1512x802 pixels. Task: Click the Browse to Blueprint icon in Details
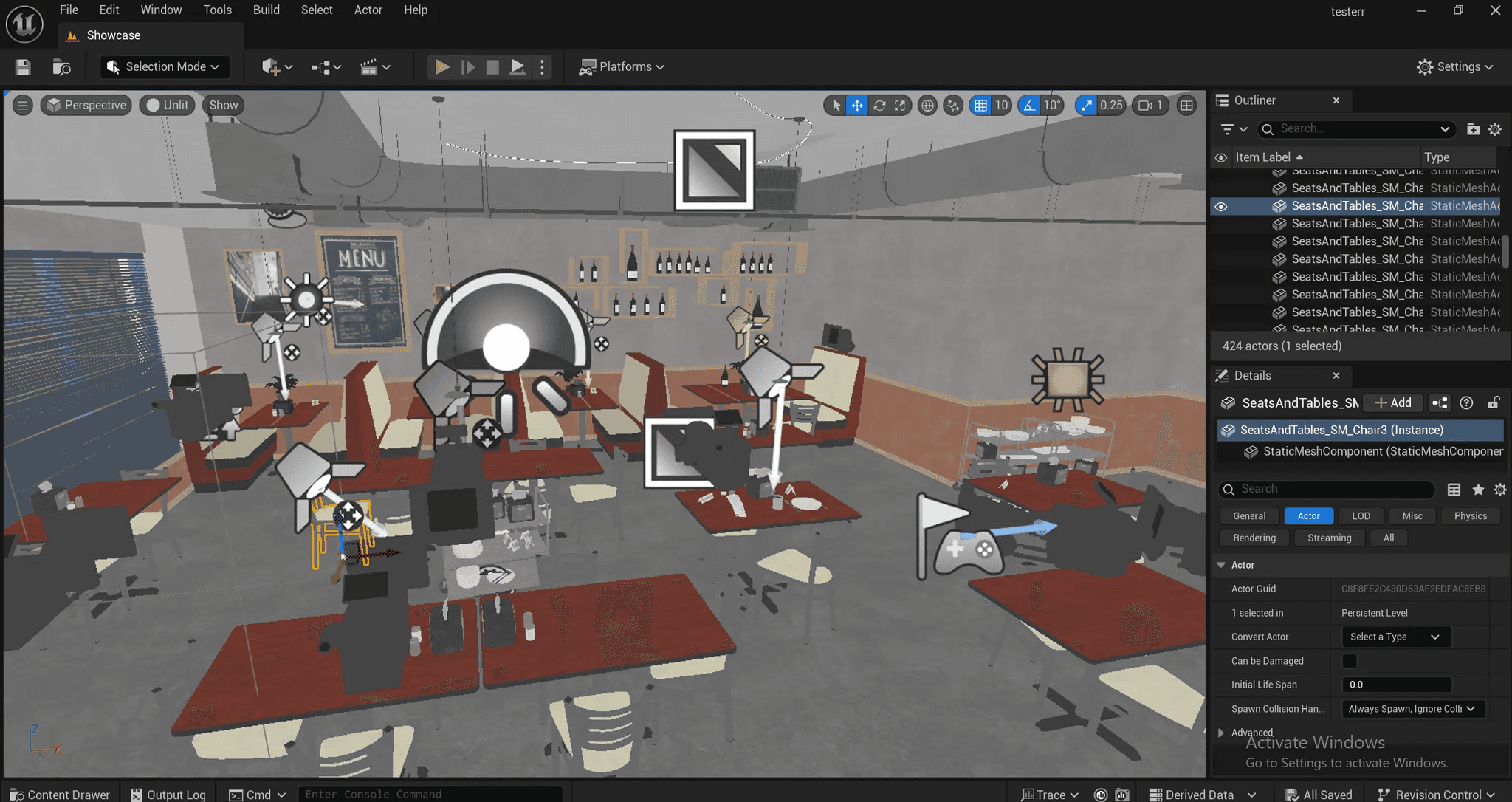pos(1440,402)
